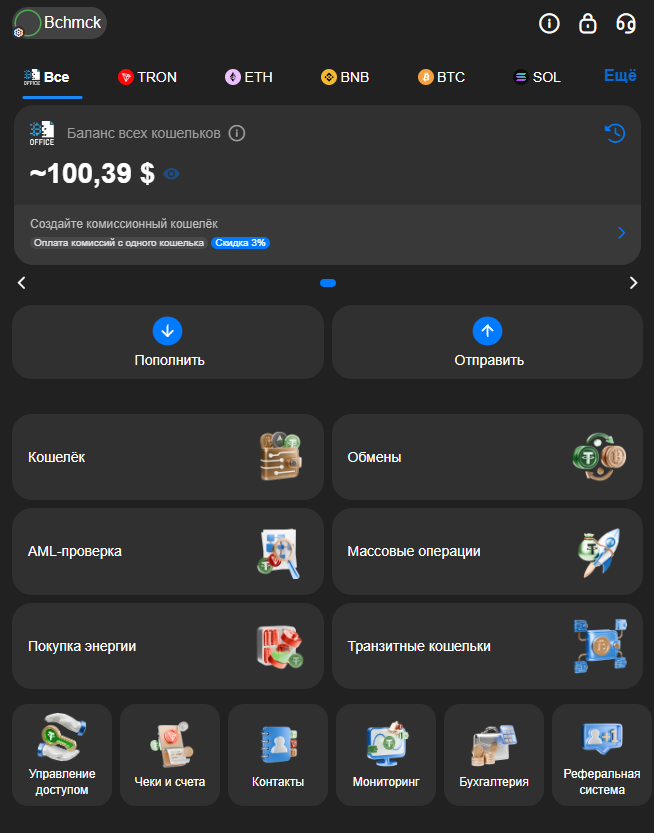Open Создайте комиссионный кошелёк chevron

[622, 233]
